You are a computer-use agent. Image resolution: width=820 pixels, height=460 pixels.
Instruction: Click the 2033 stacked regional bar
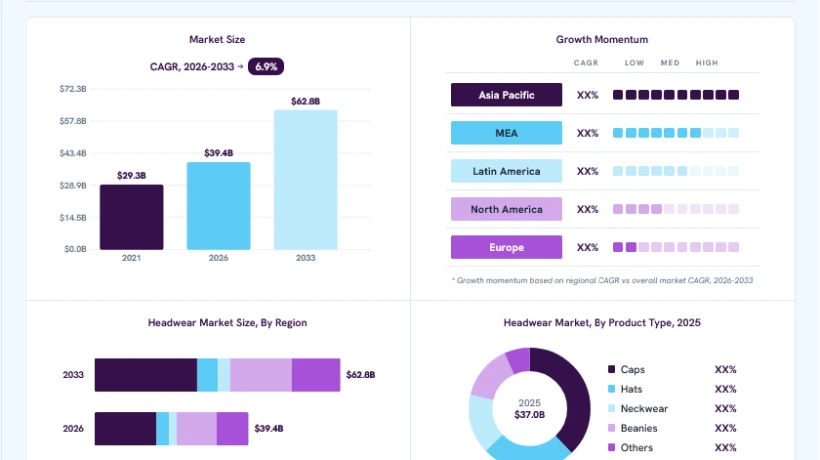(218, 375)
